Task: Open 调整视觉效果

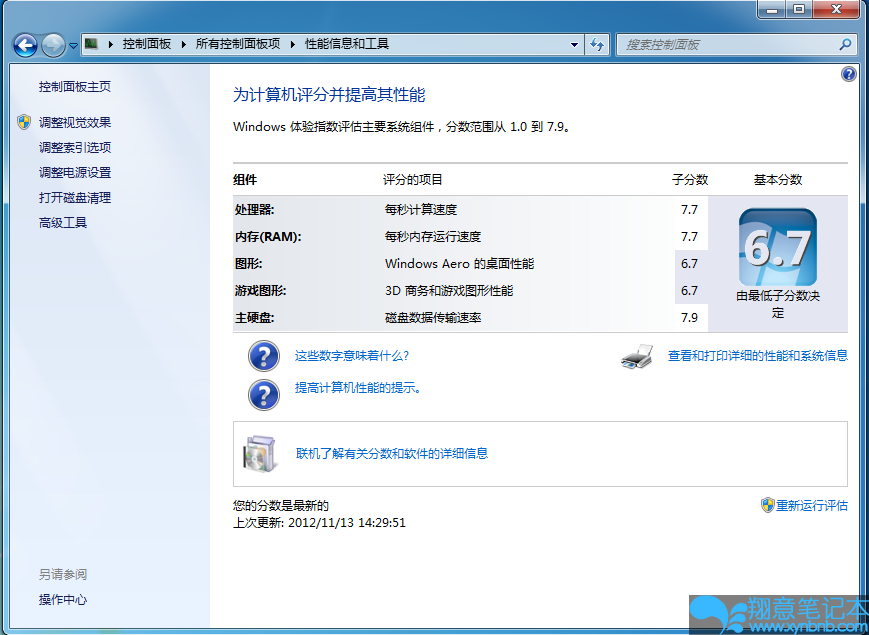Action: click(75, 122)
